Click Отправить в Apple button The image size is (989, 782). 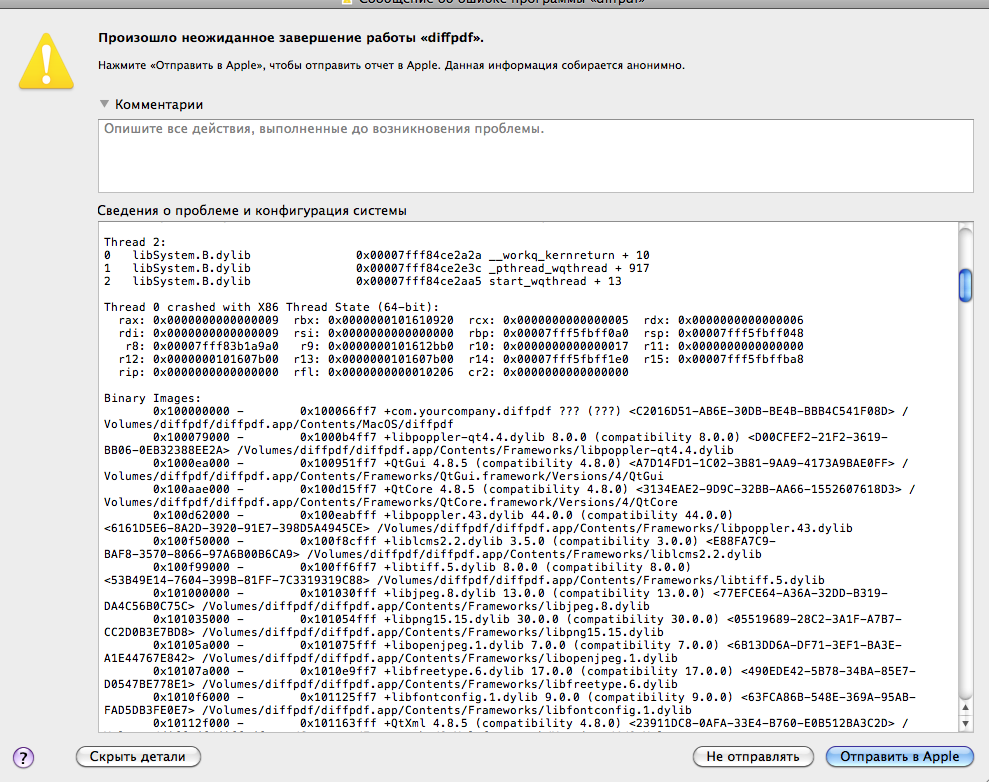[x=899, y=757]
